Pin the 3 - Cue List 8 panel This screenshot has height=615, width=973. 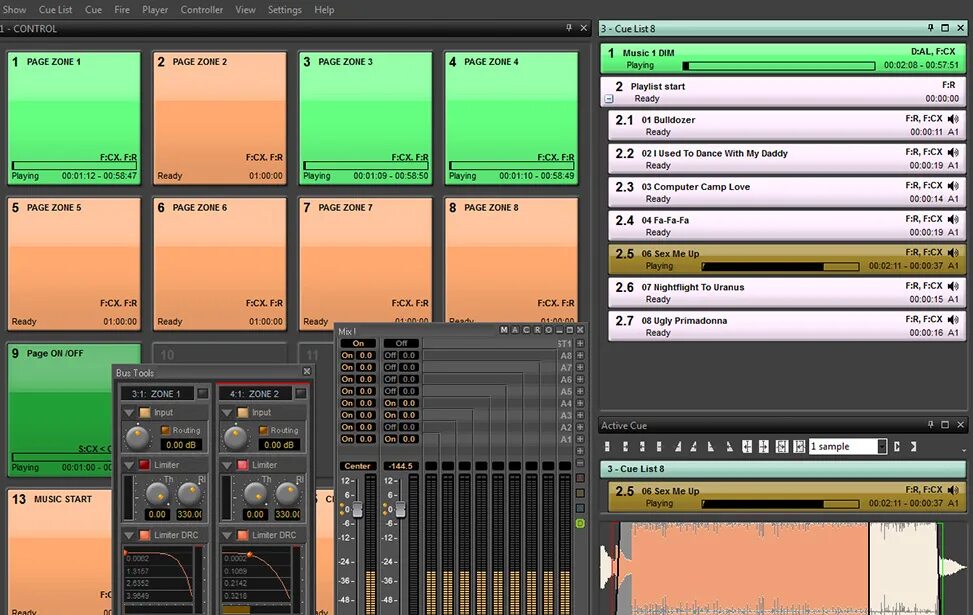point(930,28)
